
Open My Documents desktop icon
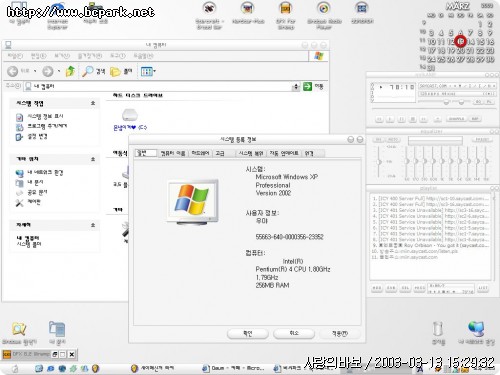point(57,332)
